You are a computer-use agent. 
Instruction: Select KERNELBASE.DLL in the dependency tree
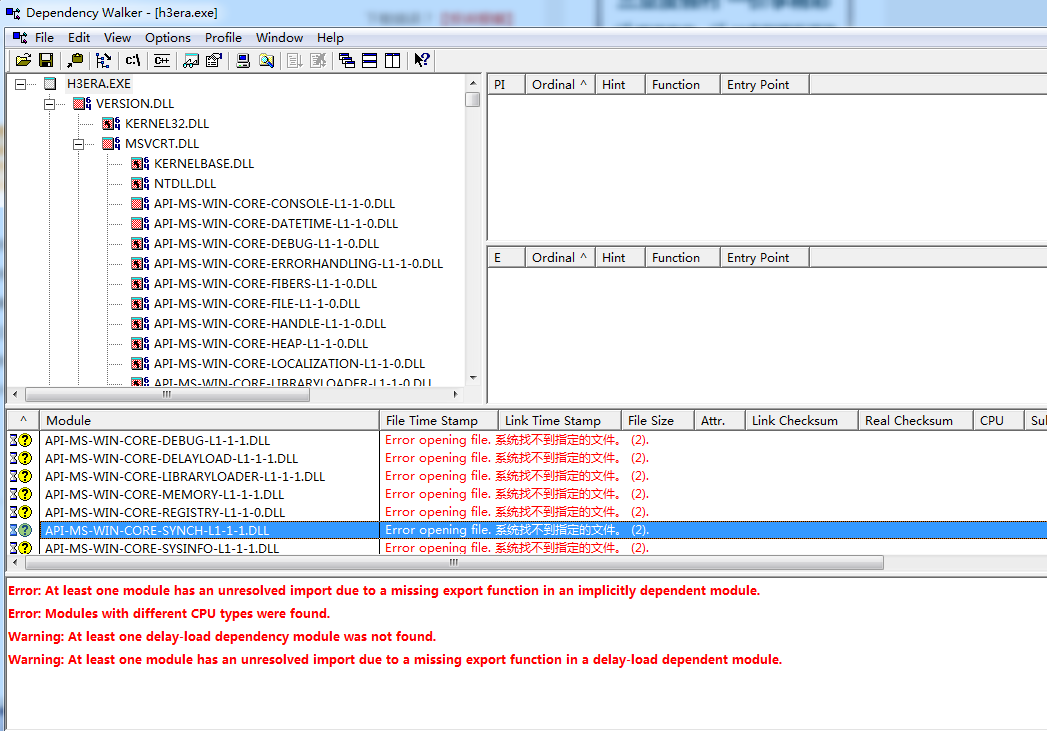click(204, 164)
